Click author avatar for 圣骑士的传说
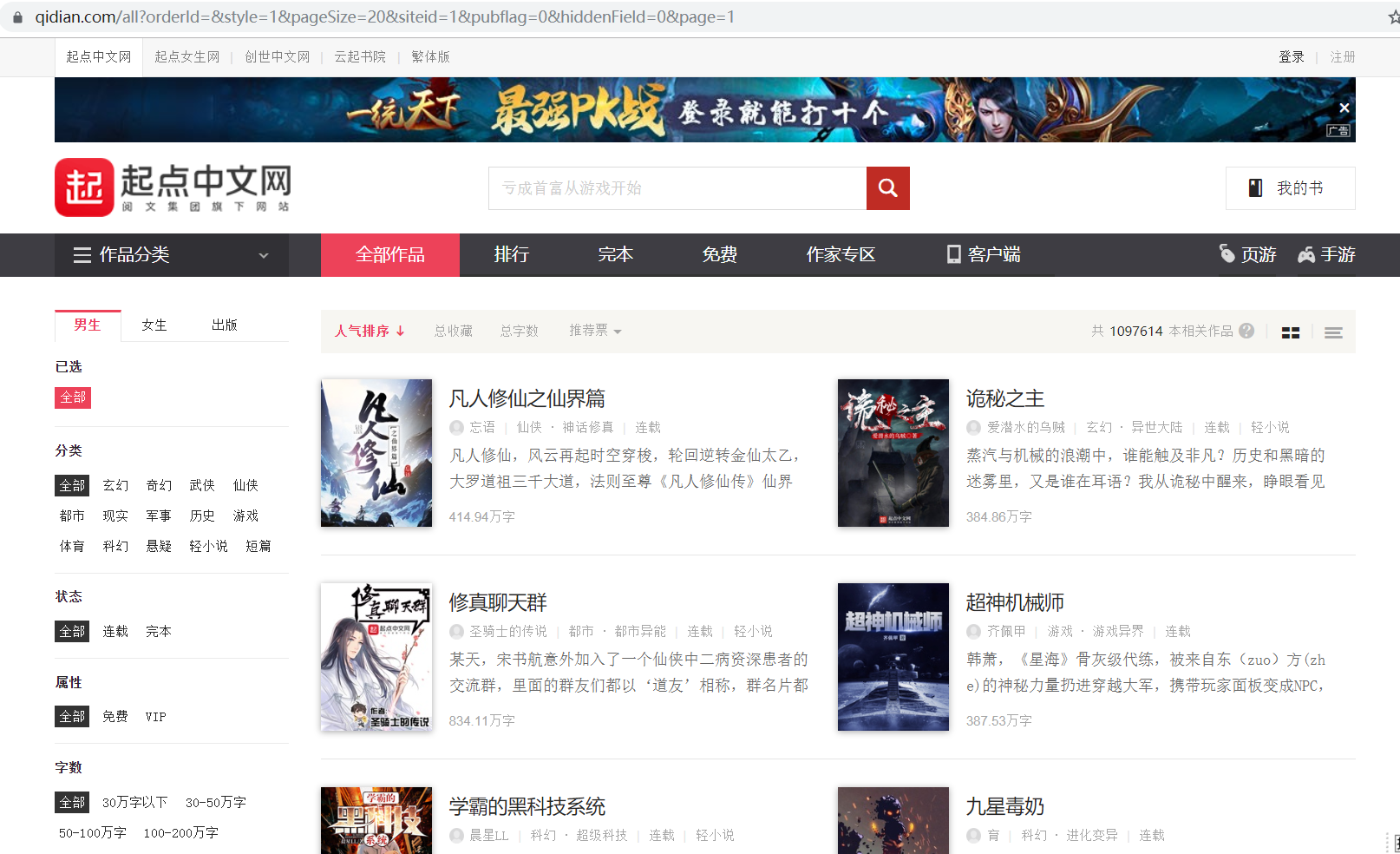 coord(456,631)
